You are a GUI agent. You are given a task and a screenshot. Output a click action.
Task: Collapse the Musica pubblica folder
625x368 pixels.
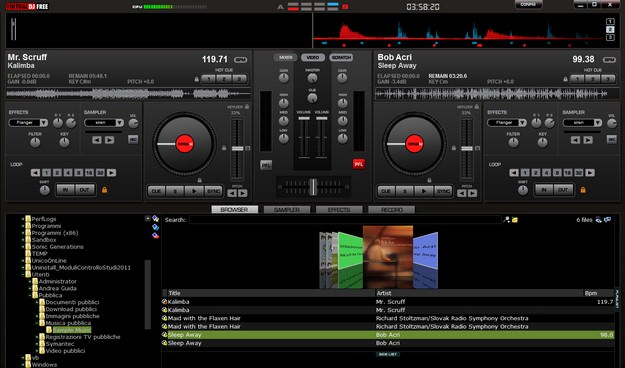point(37,323)
